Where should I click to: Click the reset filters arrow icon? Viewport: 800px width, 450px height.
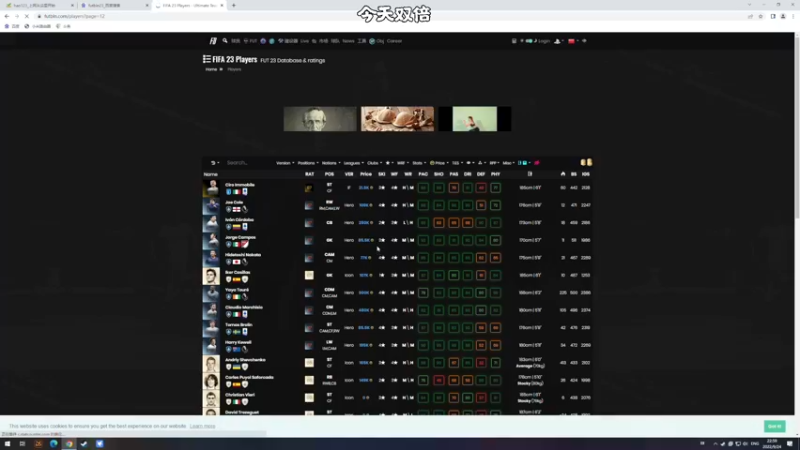pos(214,163)
